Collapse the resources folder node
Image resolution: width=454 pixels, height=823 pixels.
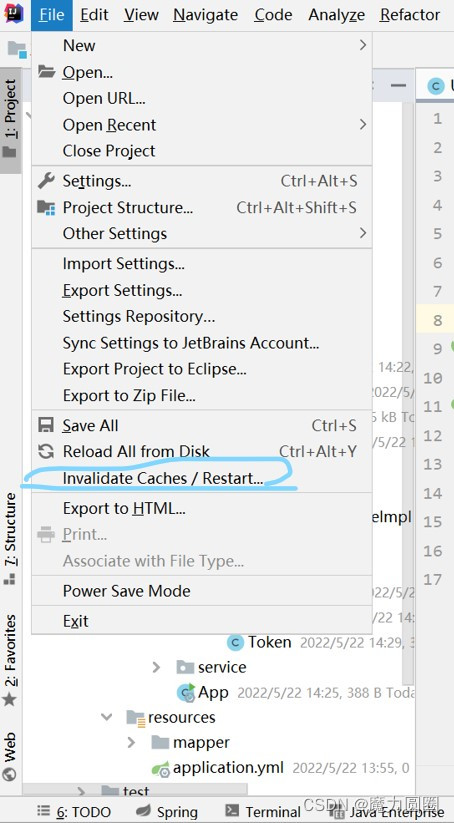(x=107, y=717)
